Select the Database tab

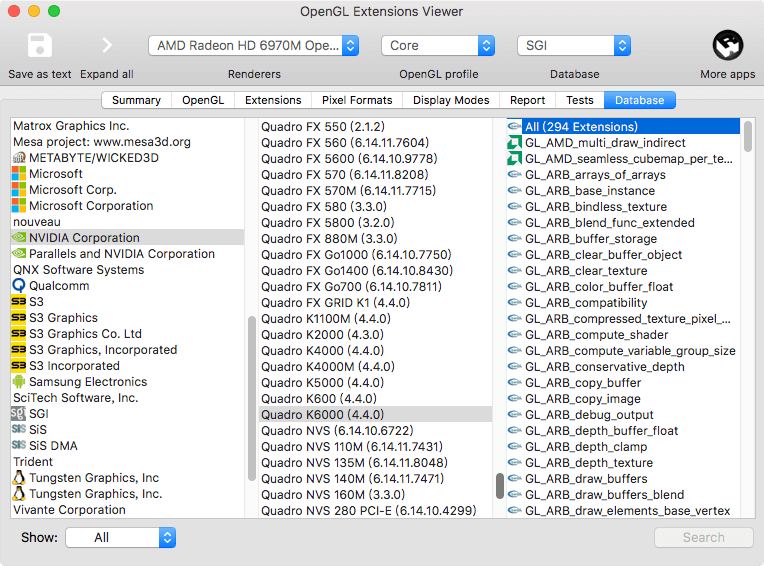pos(640,100)
